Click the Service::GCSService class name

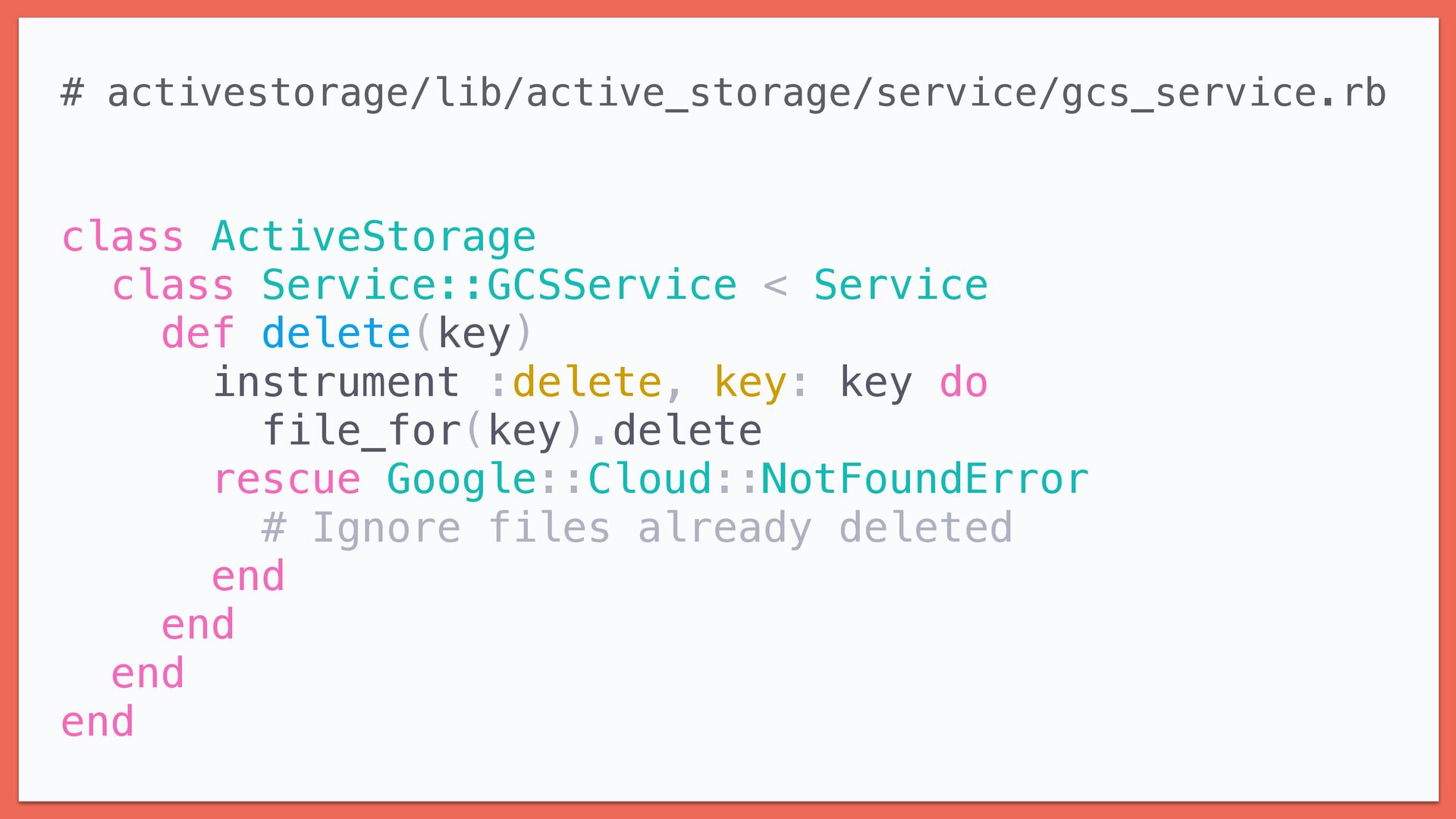[498, 285]
